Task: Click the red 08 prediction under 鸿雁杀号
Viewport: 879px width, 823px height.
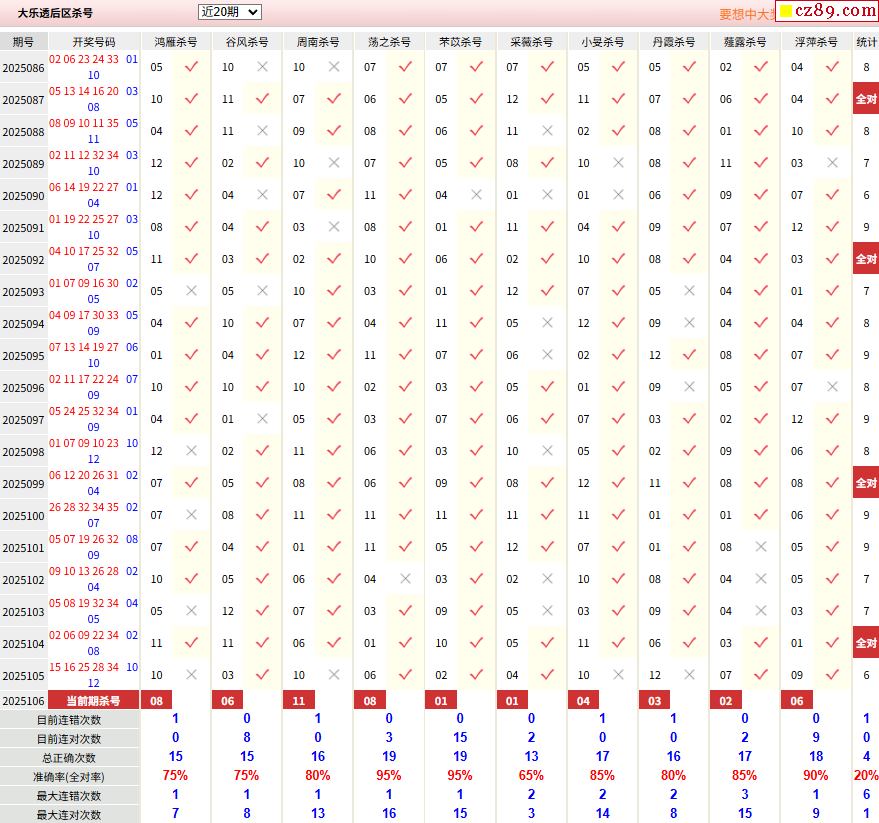Action: click(x=156, y=700)
